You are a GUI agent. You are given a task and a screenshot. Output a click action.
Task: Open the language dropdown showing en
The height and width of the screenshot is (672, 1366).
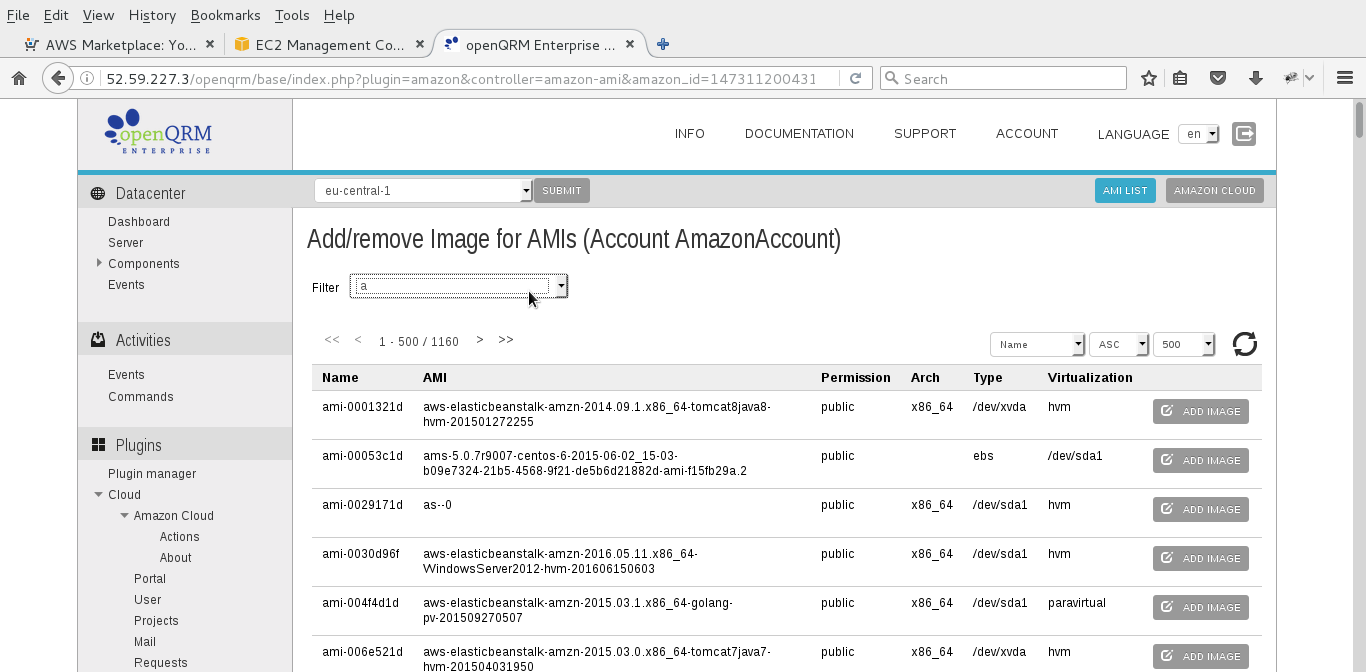1199,134
